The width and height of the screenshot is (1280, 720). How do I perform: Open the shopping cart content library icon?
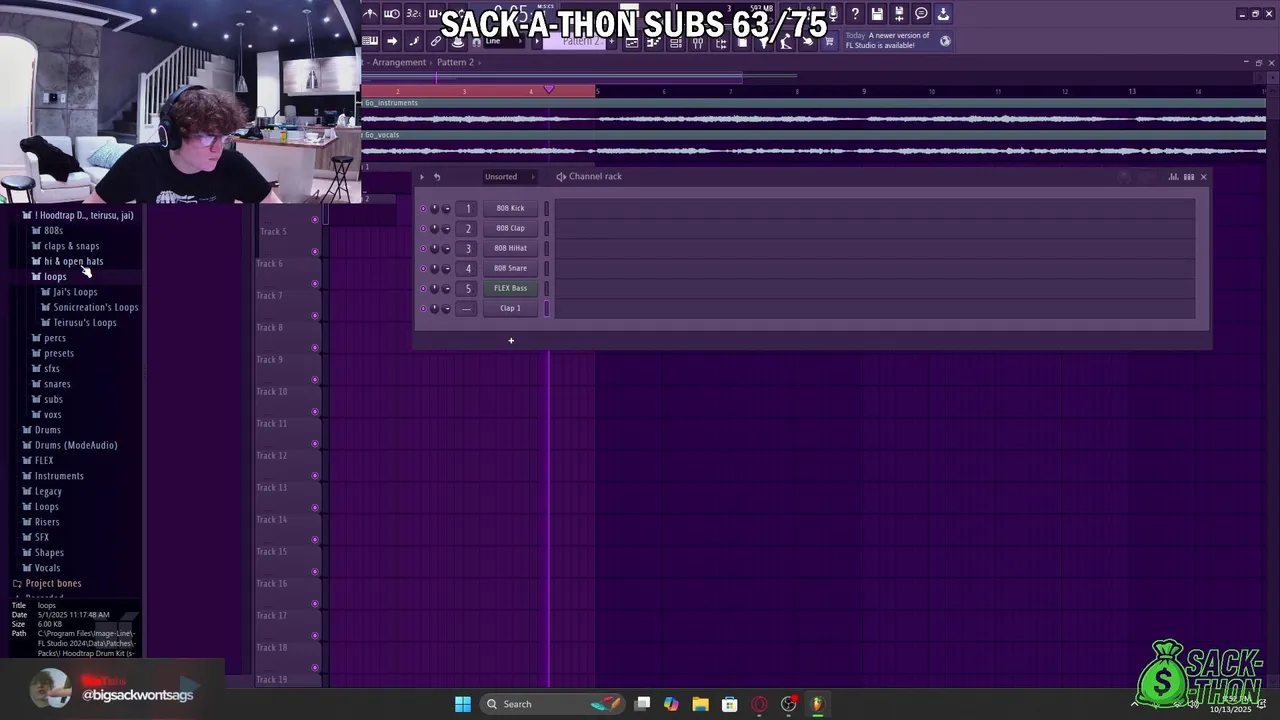click(829, 41)
